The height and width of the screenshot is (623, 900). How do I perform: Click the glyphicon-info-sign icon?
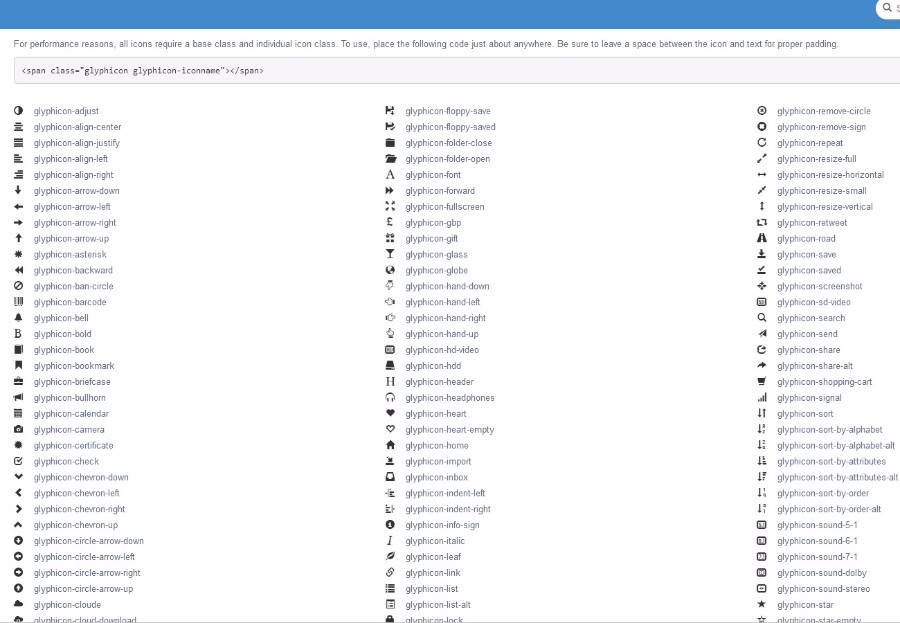[390, 524]
